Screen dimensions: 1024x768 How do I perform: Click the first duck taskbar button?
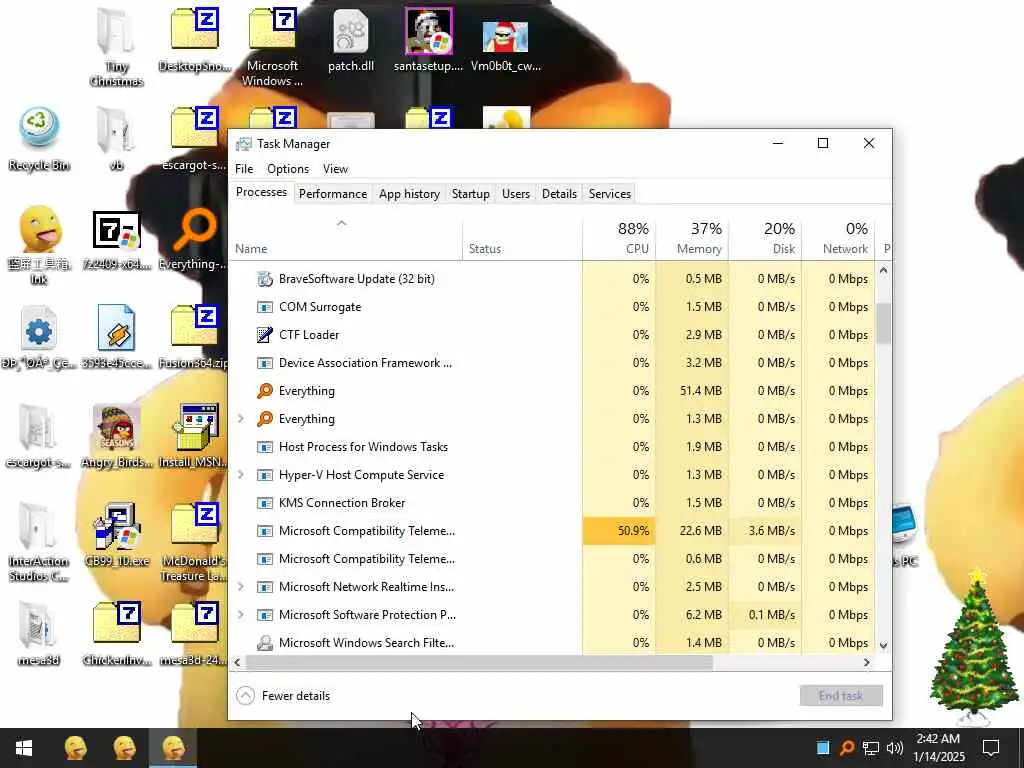click(75, 748)
